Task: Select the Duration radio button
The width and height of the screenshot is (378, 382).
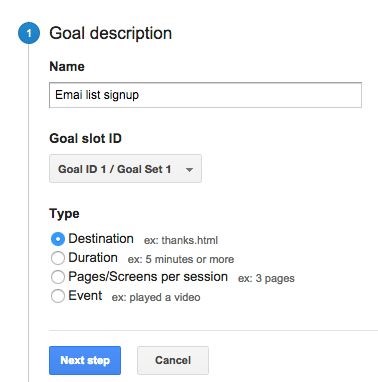Action: [58, 258]
